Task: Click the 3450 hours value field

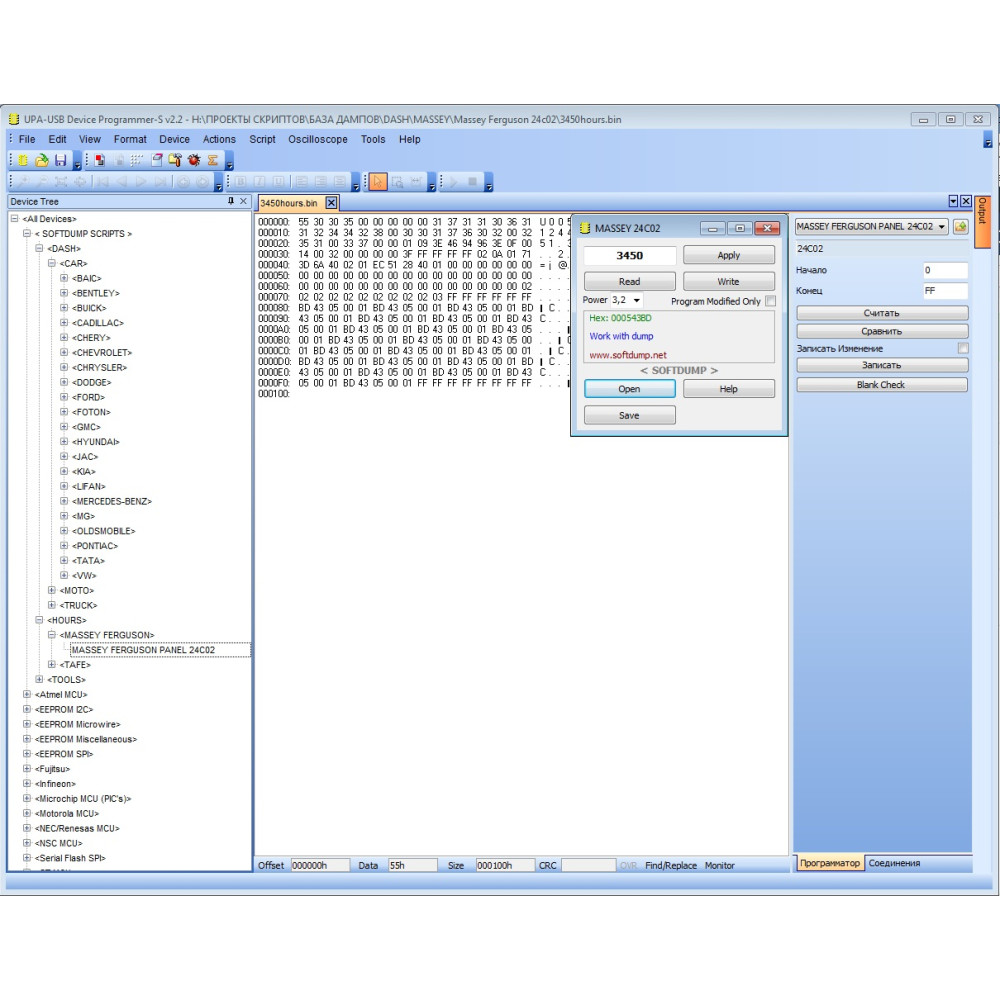Action: tap(629, 255)
